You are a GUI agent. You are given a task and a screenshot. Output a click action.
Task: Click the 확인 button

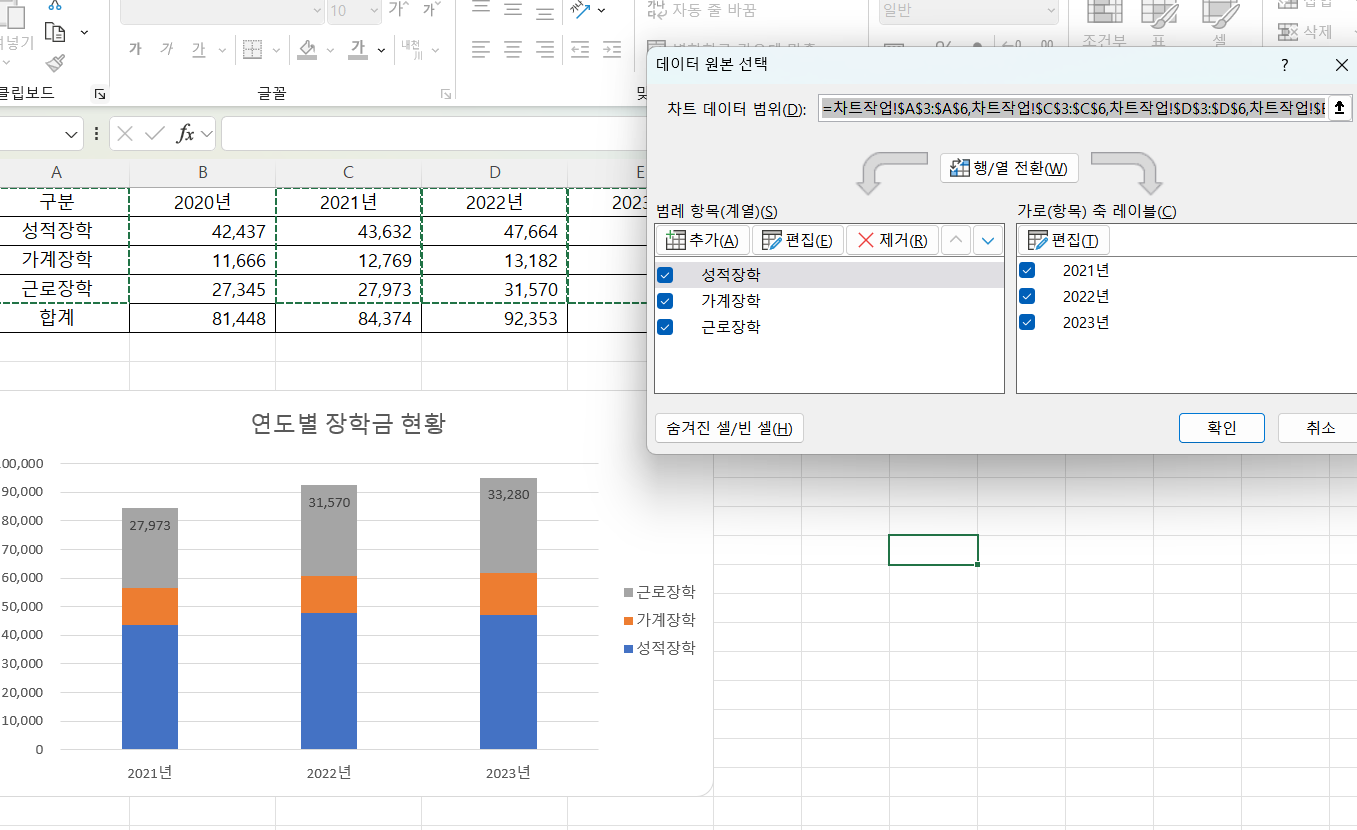(1221, 428)
